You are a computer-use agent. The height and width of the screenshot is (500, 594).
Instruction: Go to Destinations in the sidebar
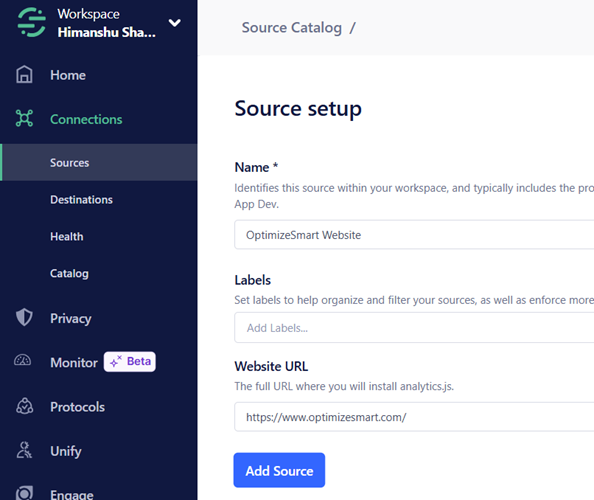click(x=81, y=200)
